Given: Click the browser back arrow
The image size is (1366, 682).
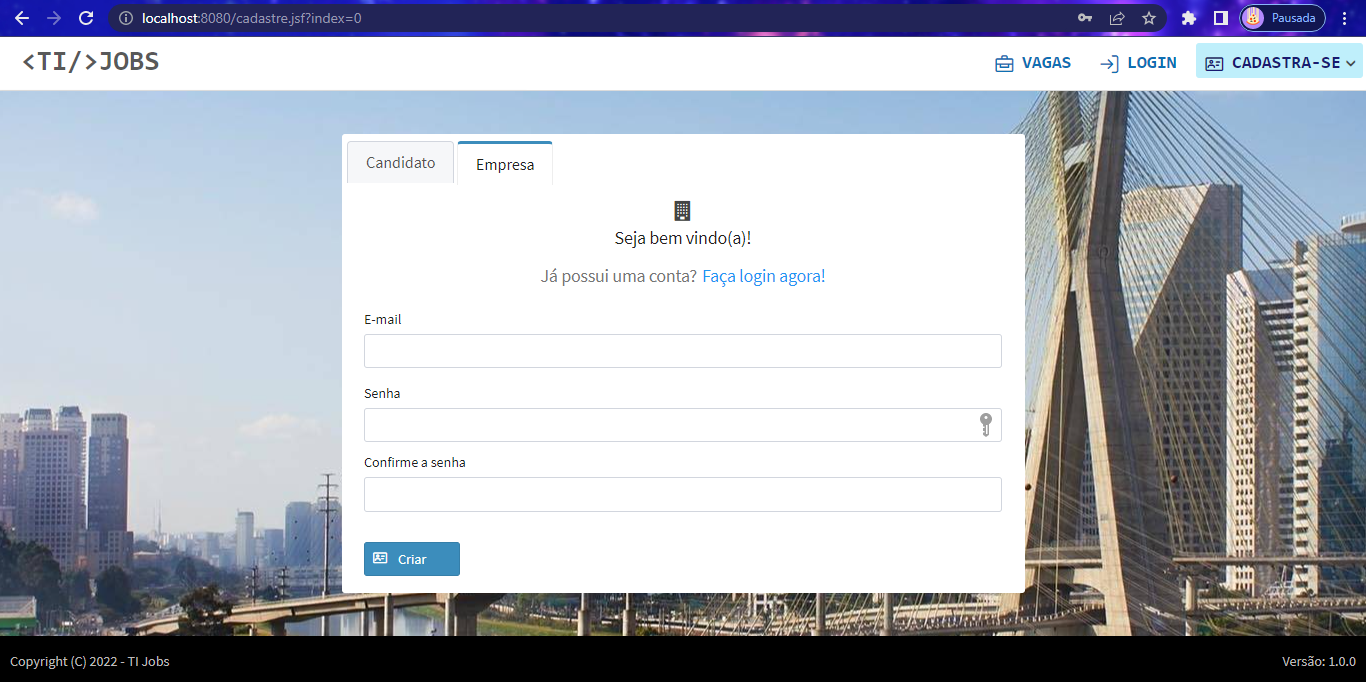Looking at the screenshot, I should pos(22,18).
